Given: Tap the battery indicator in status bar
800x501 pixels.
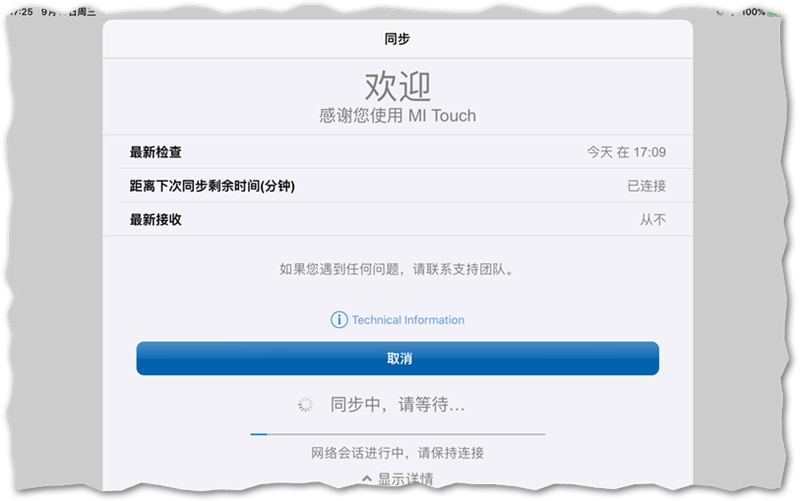Looking at the screenshot, I should [x=765, y=12].
